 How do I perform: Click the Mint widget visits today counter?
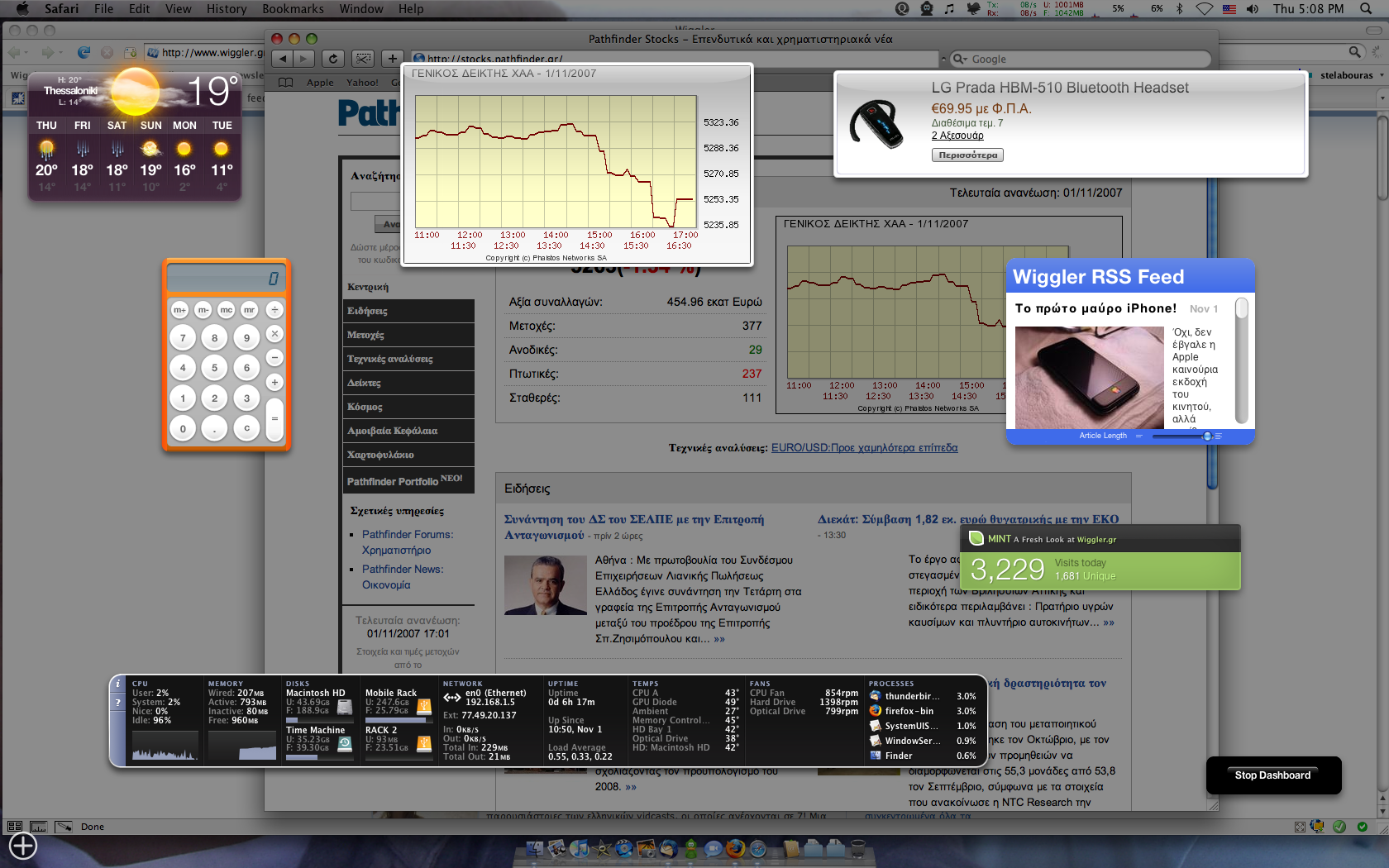1008,570
